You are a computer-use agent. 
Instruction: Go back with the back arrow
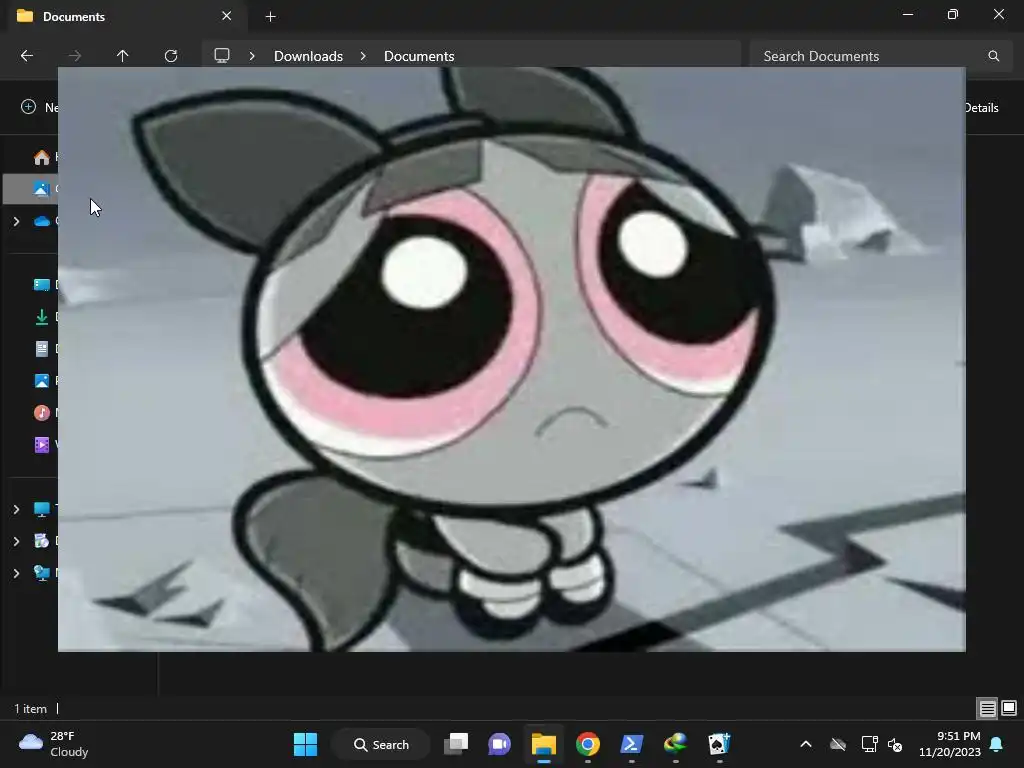tap(27, 56)
